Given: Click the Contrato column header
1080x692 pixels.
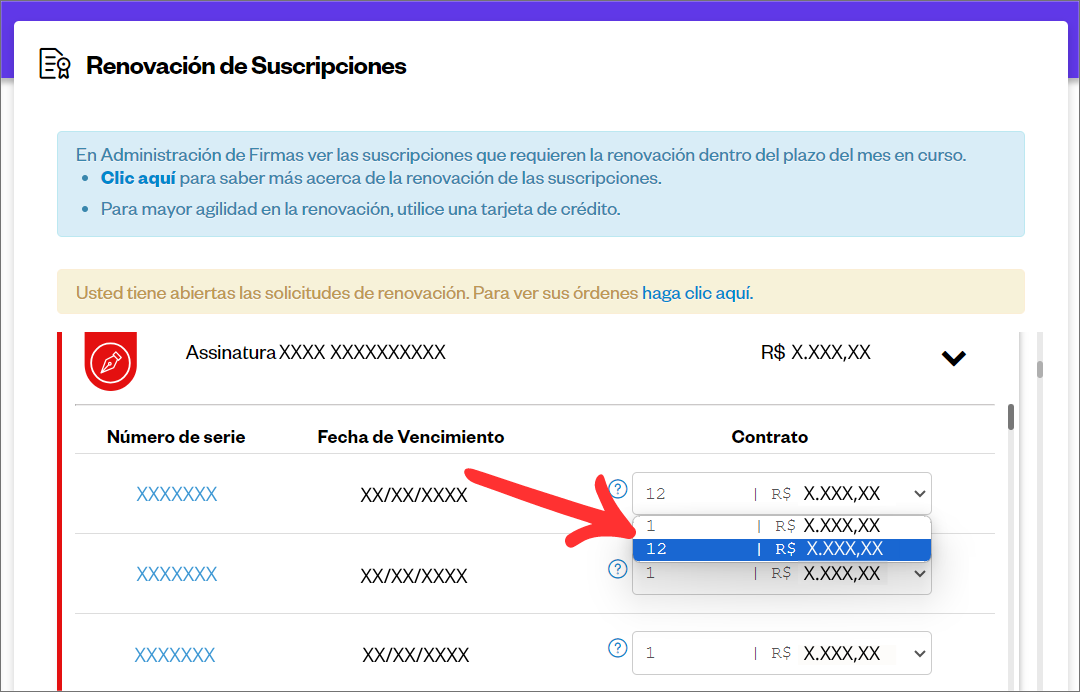Looking at the screenshot, I should (x=769, y=437).
